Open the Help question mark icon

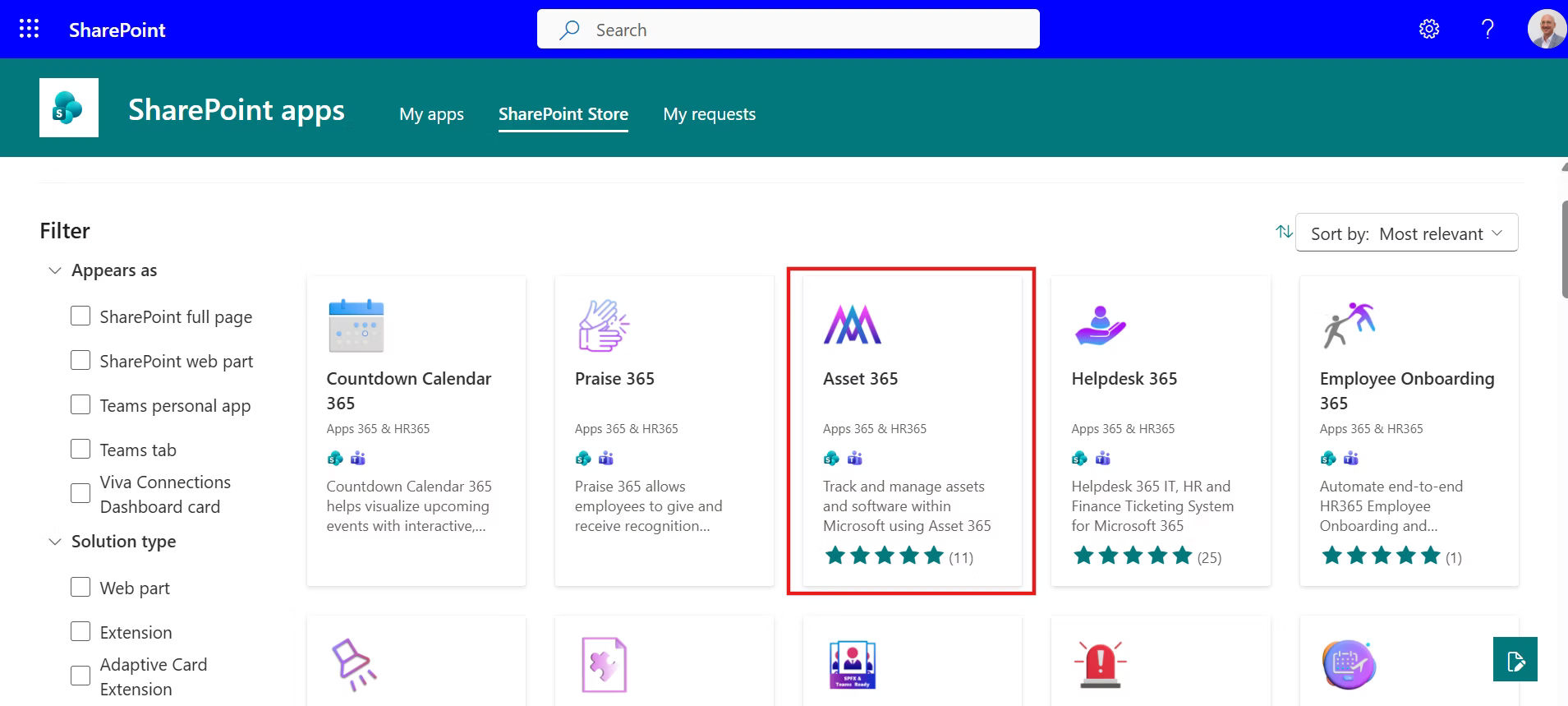tap(1488, 30)
